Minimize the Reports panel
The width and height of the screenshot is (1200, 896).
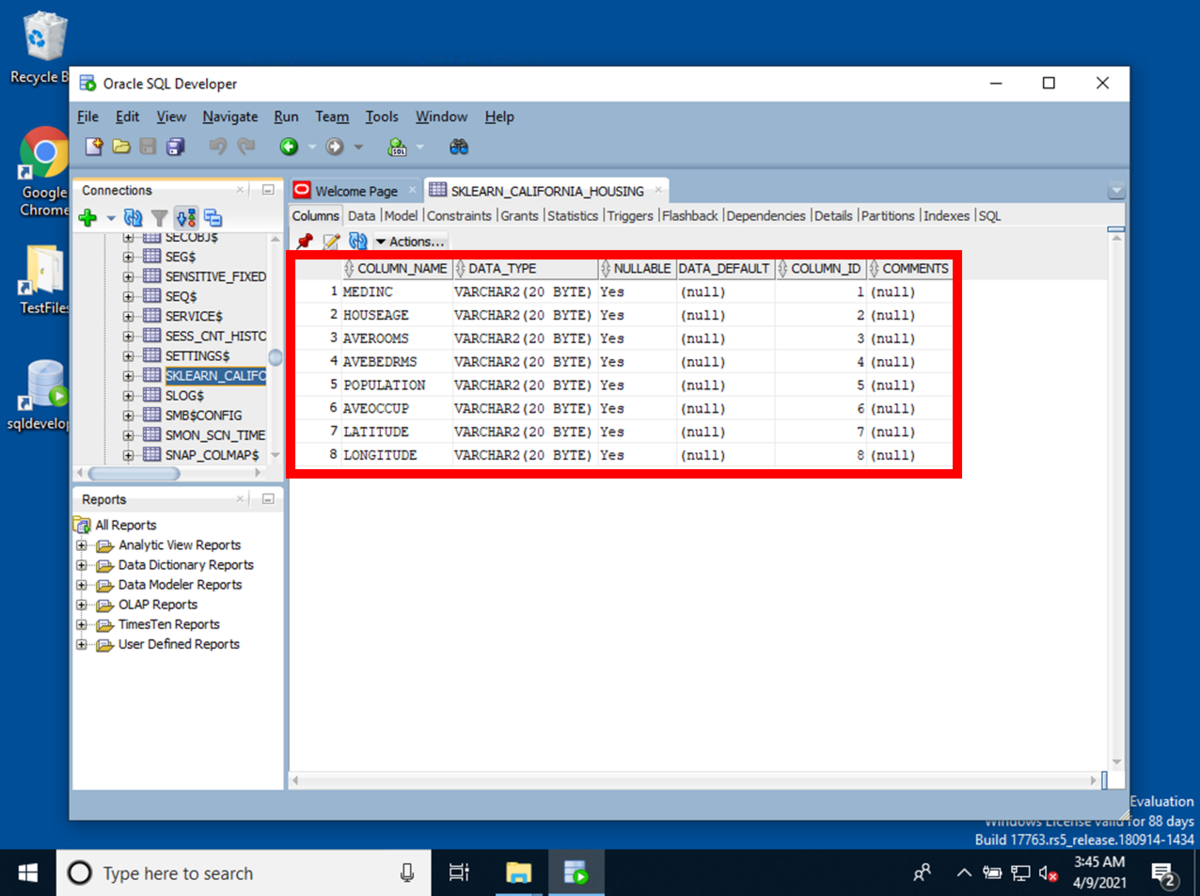pyautogui.click(x=267, y=499)
